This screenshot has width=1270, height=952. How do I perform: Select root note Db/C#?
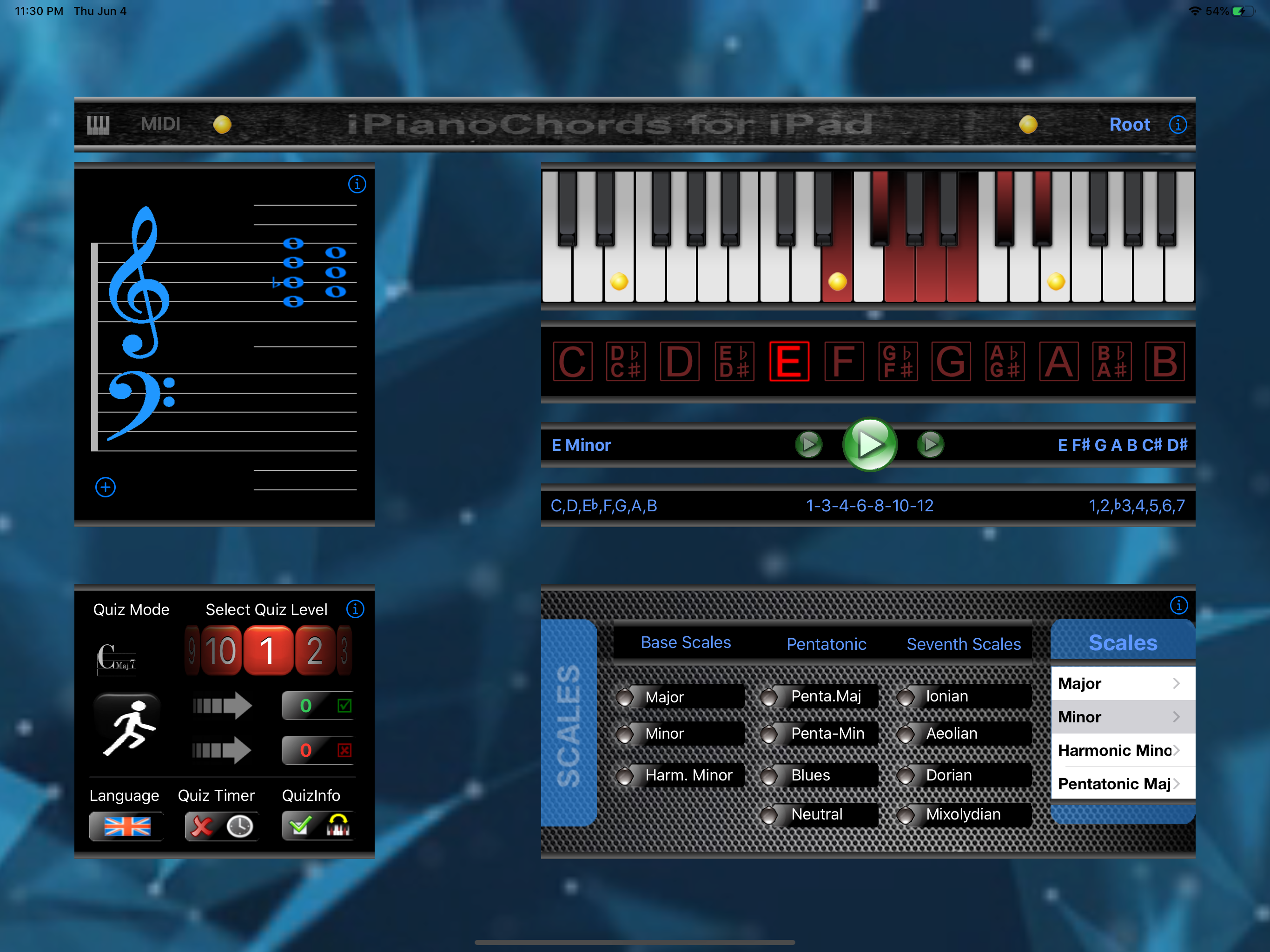(x=626, y=361)
